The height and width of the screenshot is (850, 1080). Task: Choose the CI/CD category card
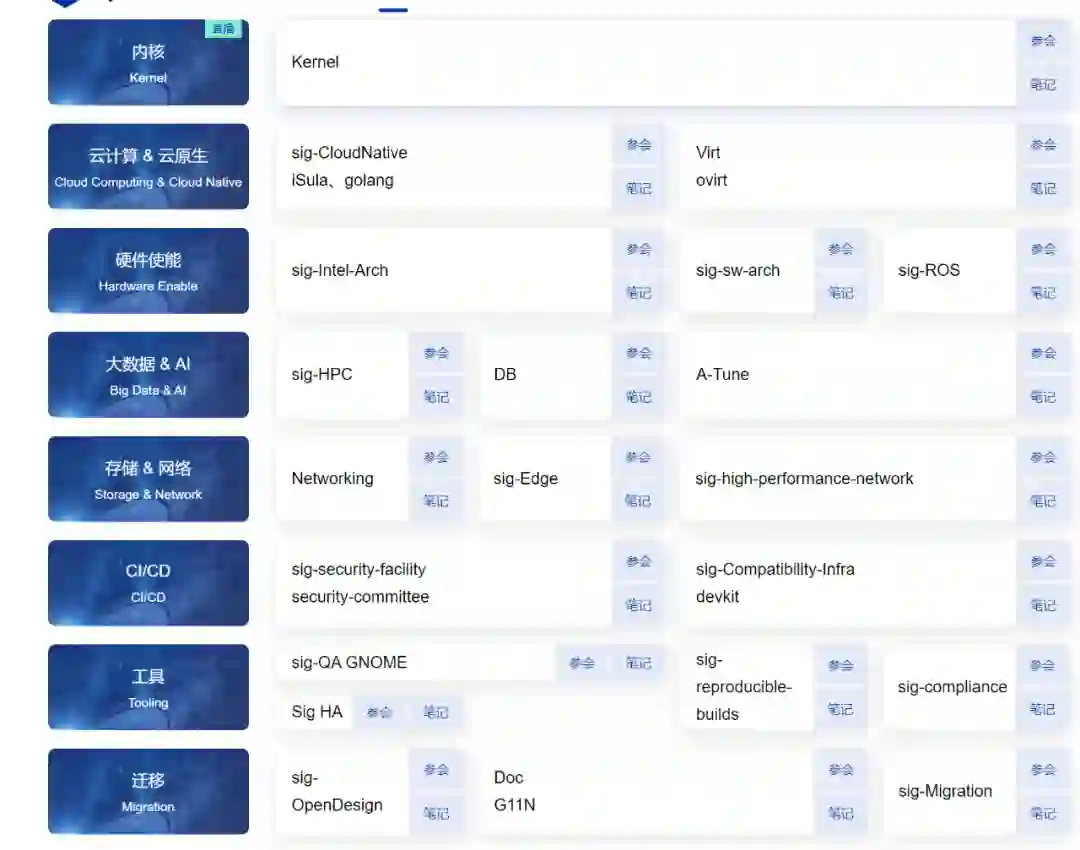148,583
